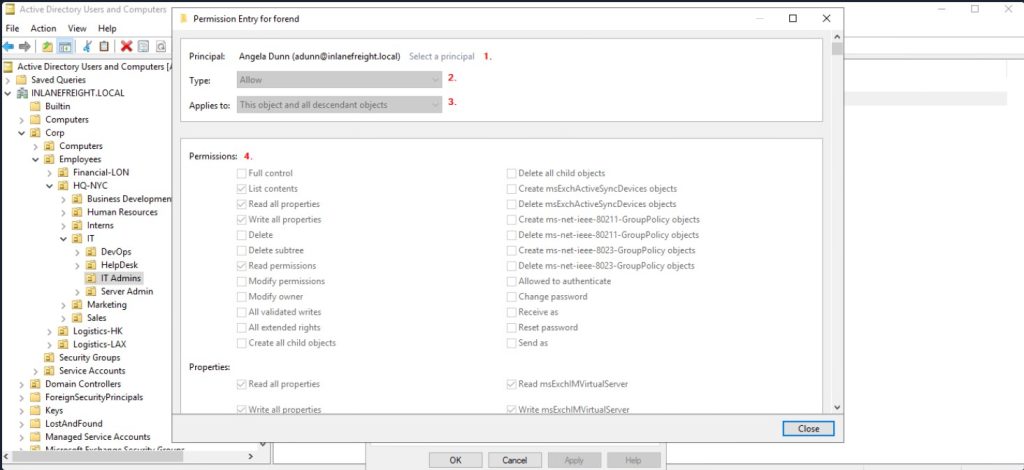The width and height of the screenshot is (1024, 470).
Task: Click the Properties sheet toolbar icon
Action: tap(144, 46)
